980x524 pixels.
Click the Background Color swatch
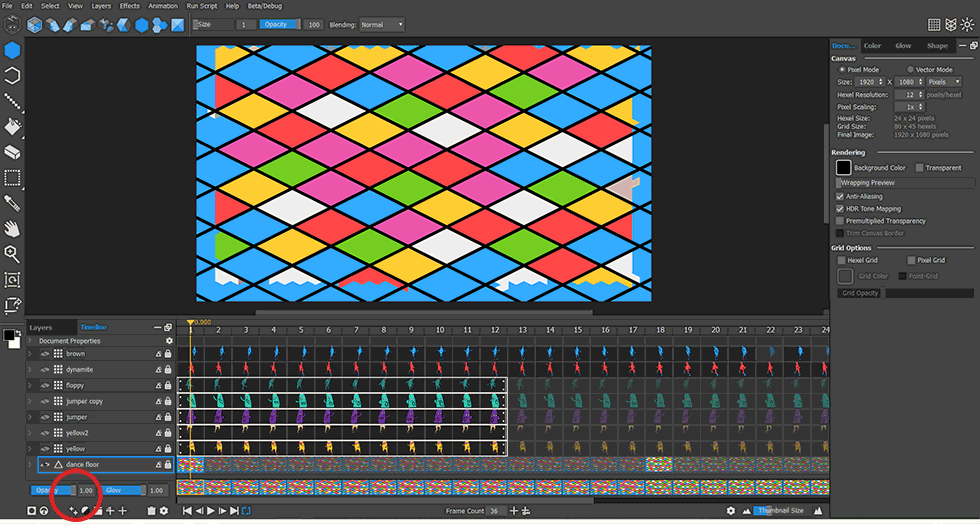tap(843, 168)
